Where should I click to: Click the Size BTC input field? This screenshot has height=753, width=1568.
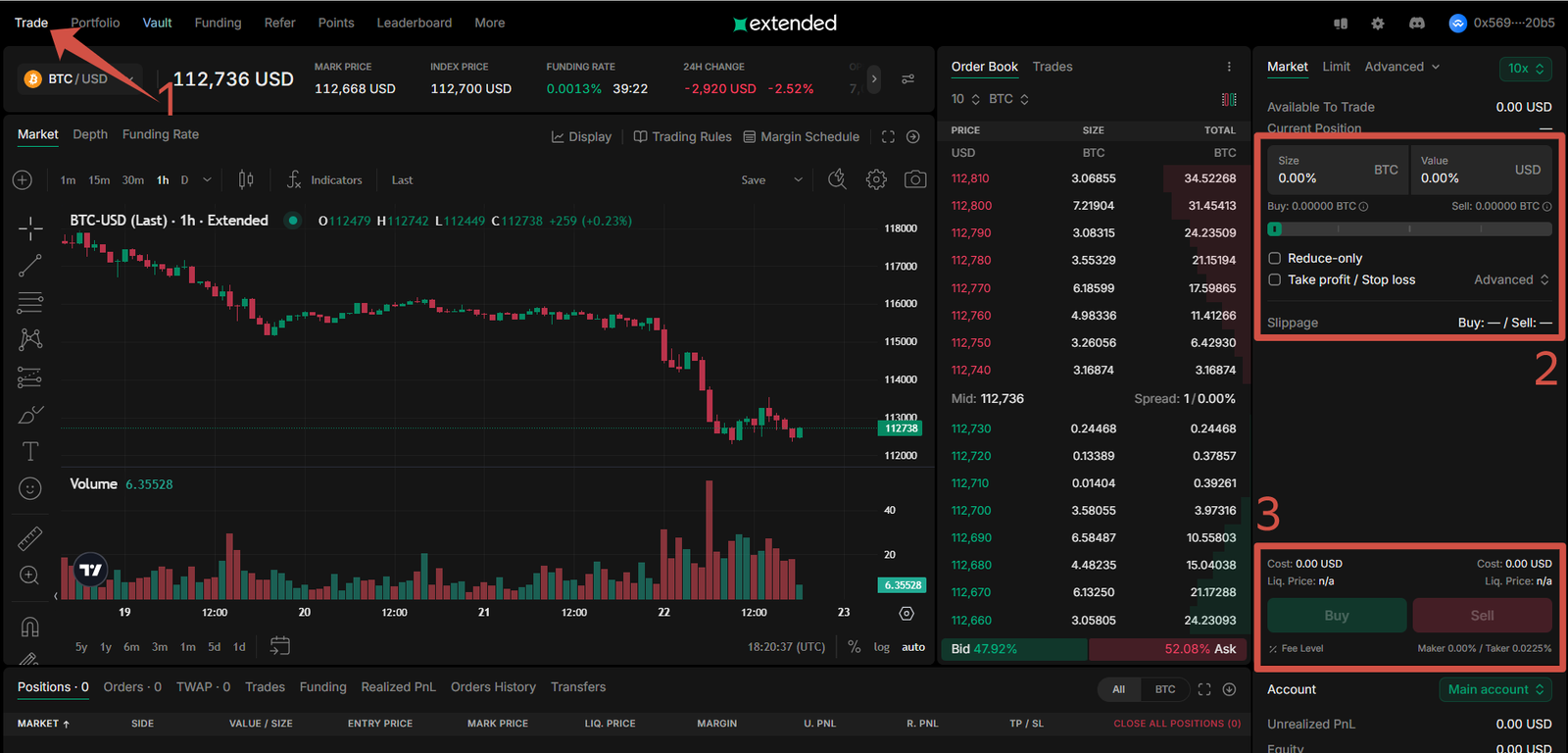1337,170
